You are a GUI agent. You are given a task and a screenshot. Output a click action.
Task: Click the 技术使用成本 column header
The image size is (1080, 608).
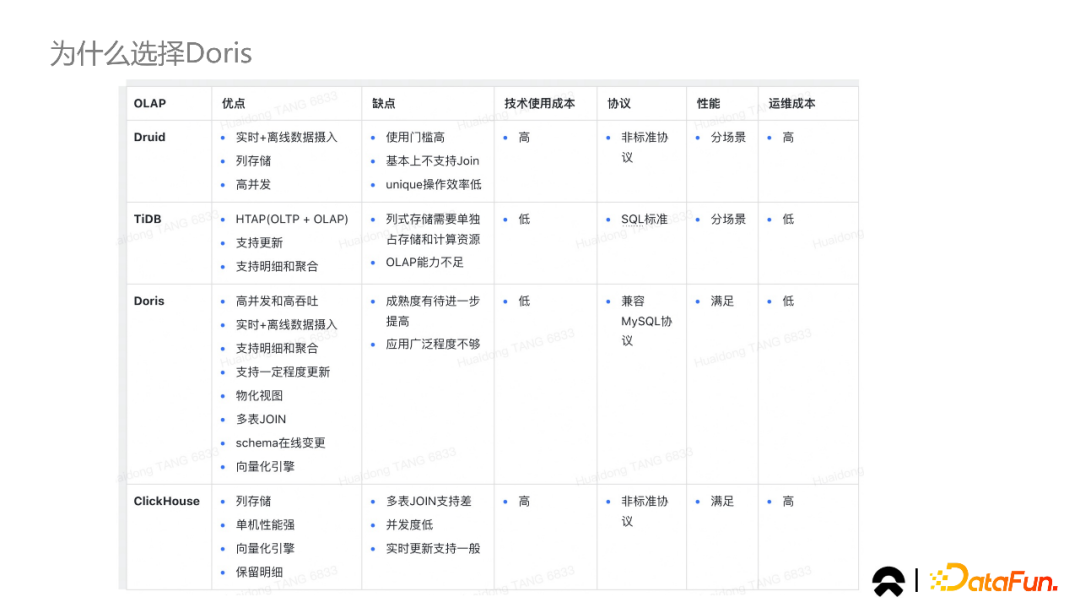point(539,103)
